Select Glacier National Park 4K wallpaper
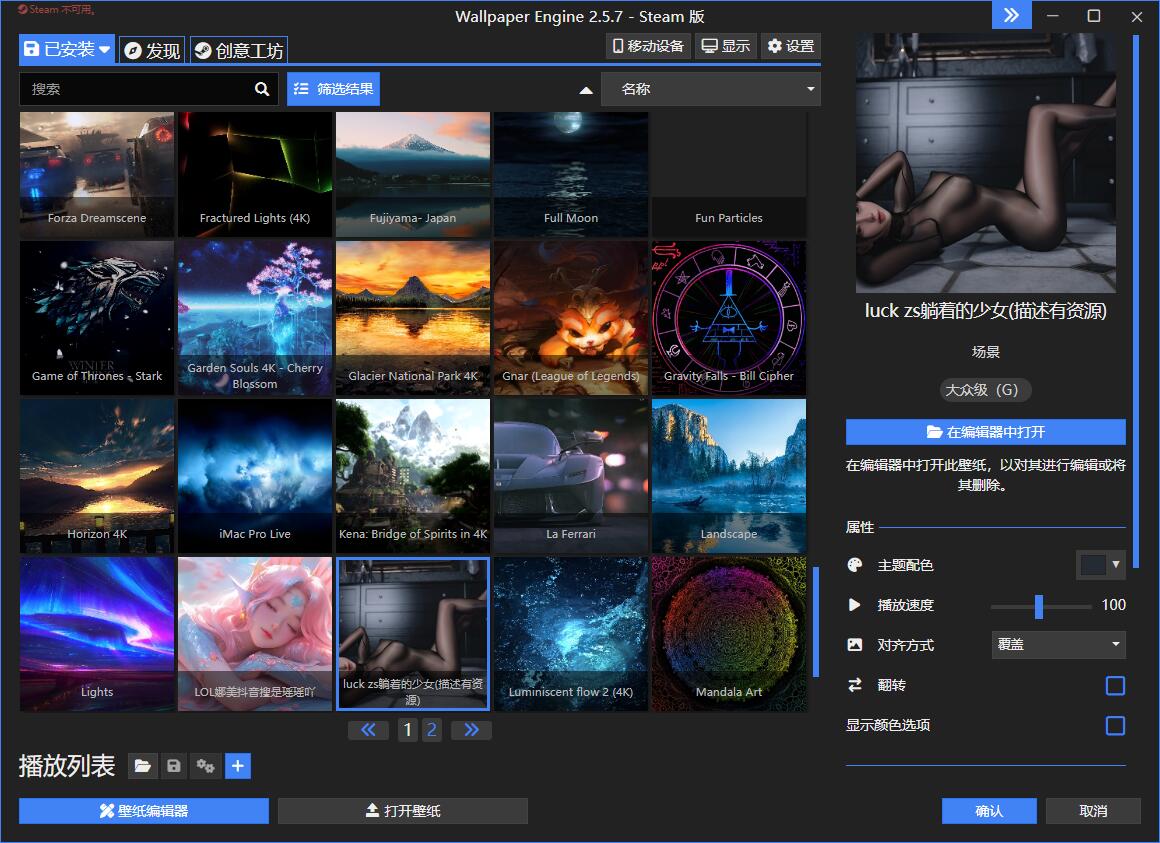1160x843 pixels. click(x=413, y=318)
